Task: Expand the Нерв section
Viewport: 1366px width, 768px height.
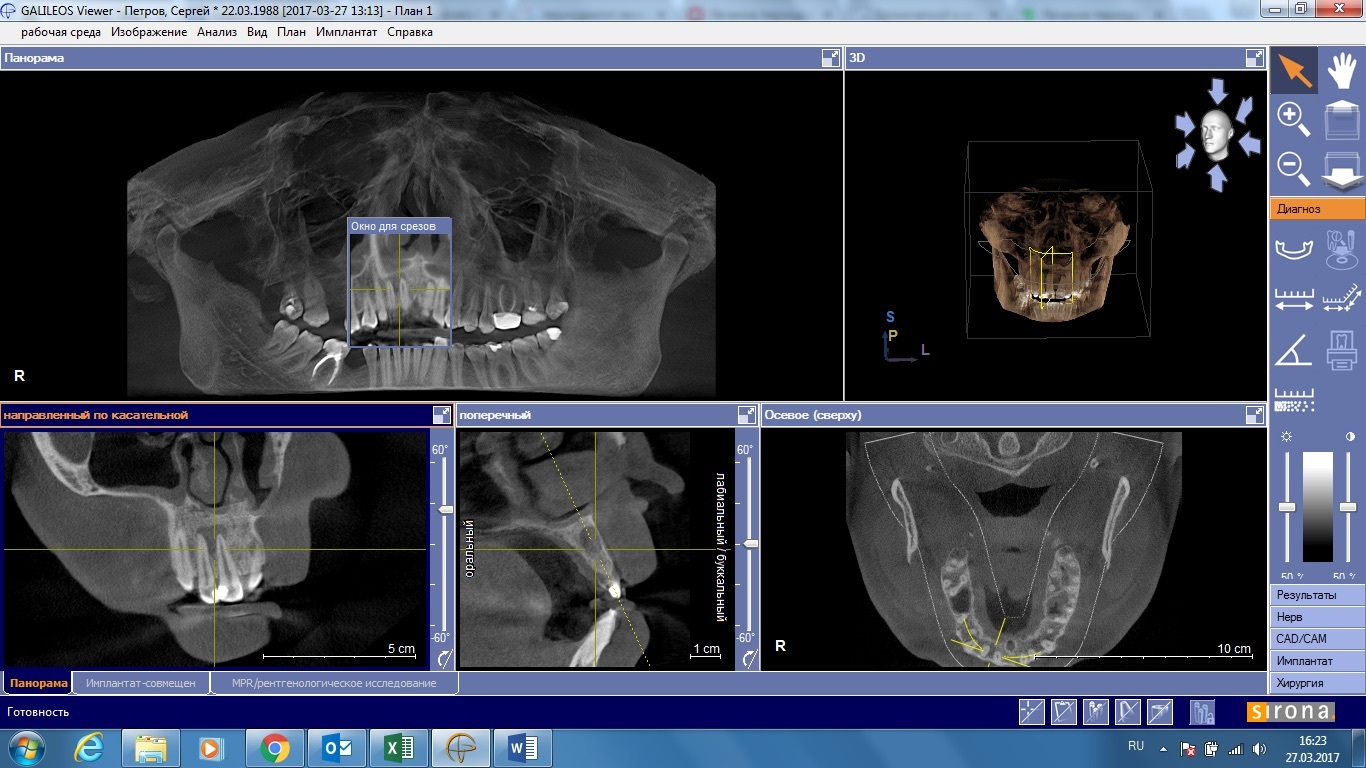Action: click(1317, 617)
